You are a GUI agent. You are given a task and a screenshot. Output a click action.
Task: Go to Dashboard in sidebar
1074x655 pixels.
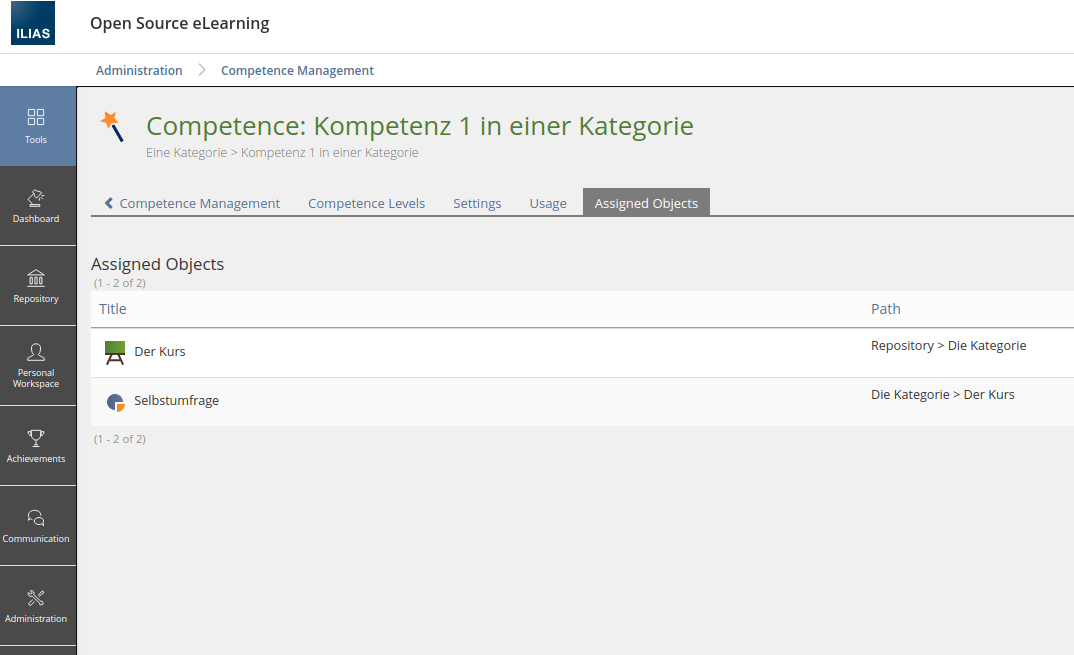(x=37, y=206)
